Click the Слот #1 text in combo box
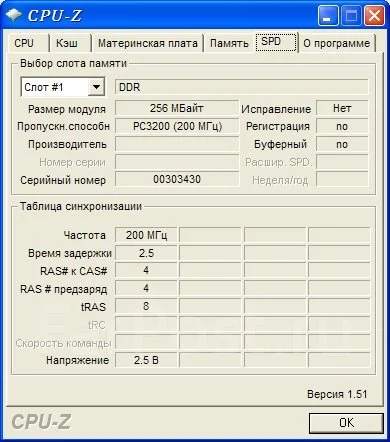 [44, 87]
